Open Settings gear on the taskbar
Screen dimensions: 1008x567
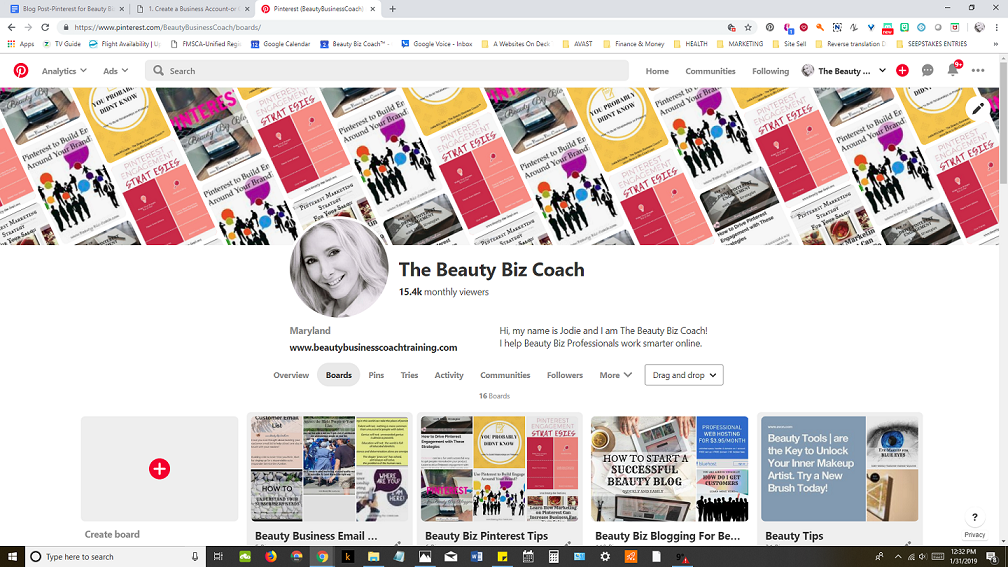tap(605, 557)
